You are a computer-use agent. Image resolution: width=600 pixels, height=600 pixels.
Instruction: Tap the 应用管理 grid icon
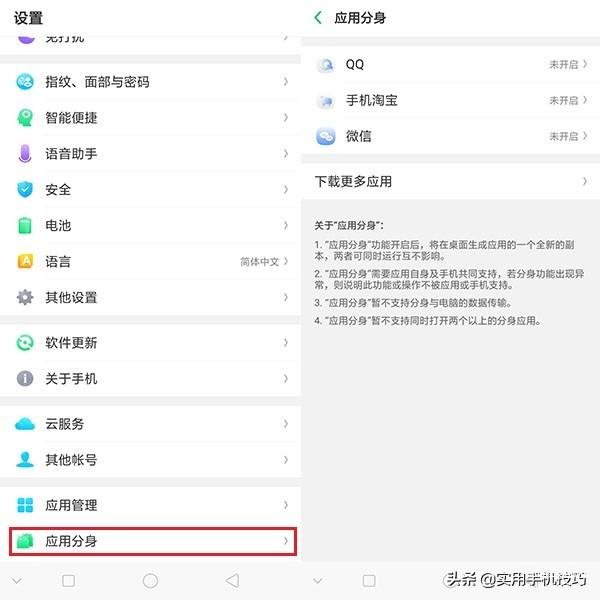25,505
